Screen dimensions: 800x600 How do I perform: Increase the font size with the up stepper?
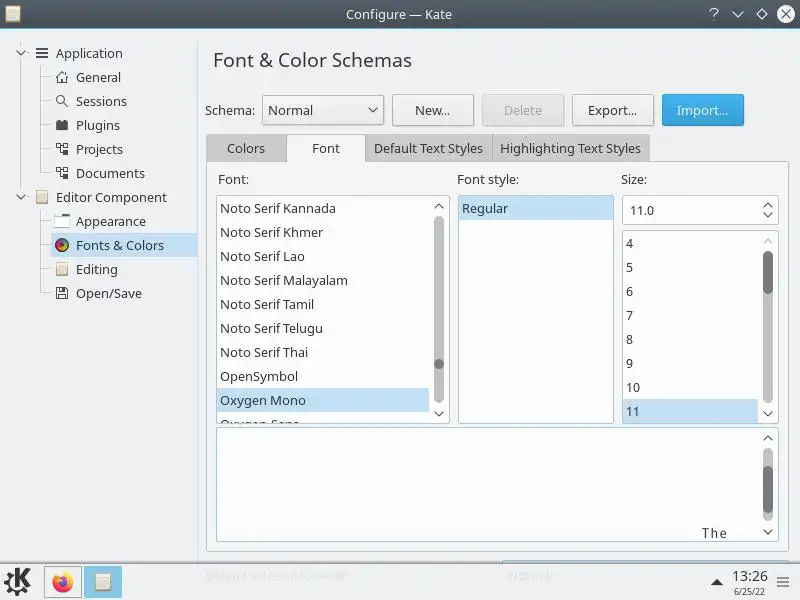[x=768, y=206]
